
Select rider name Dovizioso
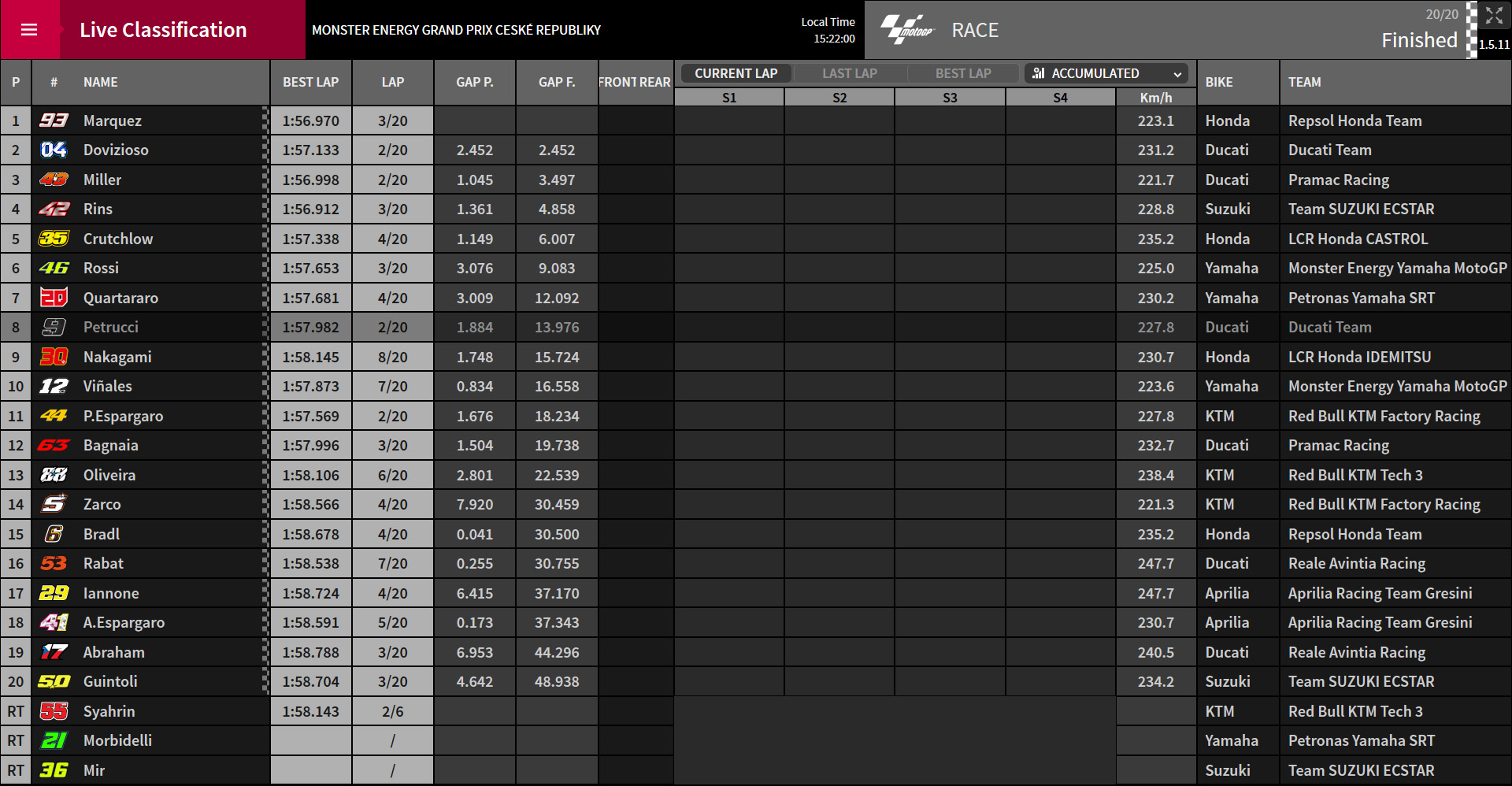click(116, 150)
